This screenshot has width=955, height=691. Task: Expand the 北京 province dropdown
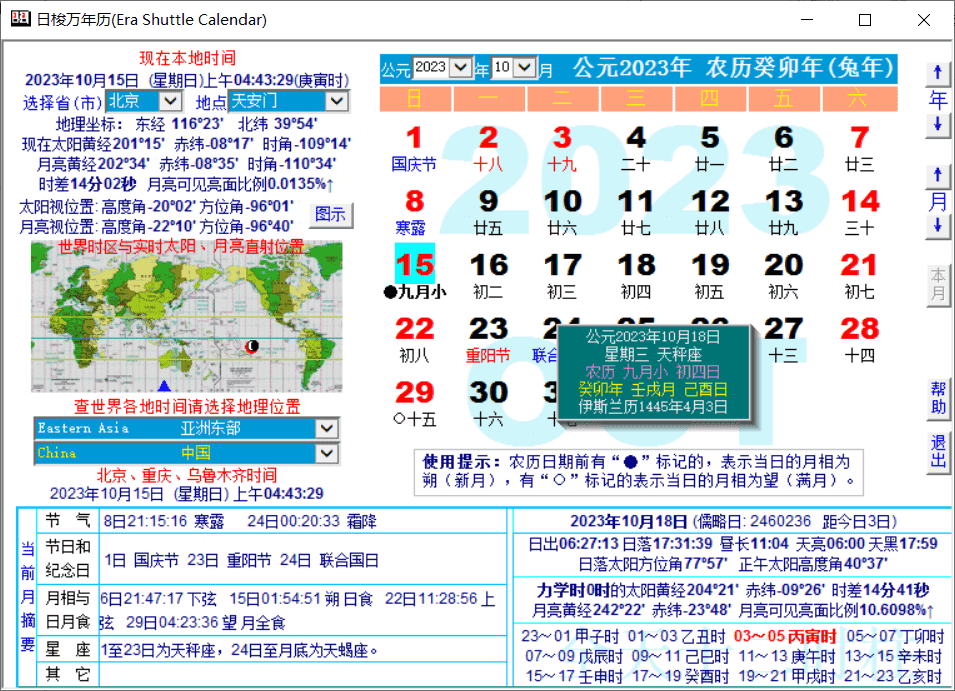pos(170,101)
